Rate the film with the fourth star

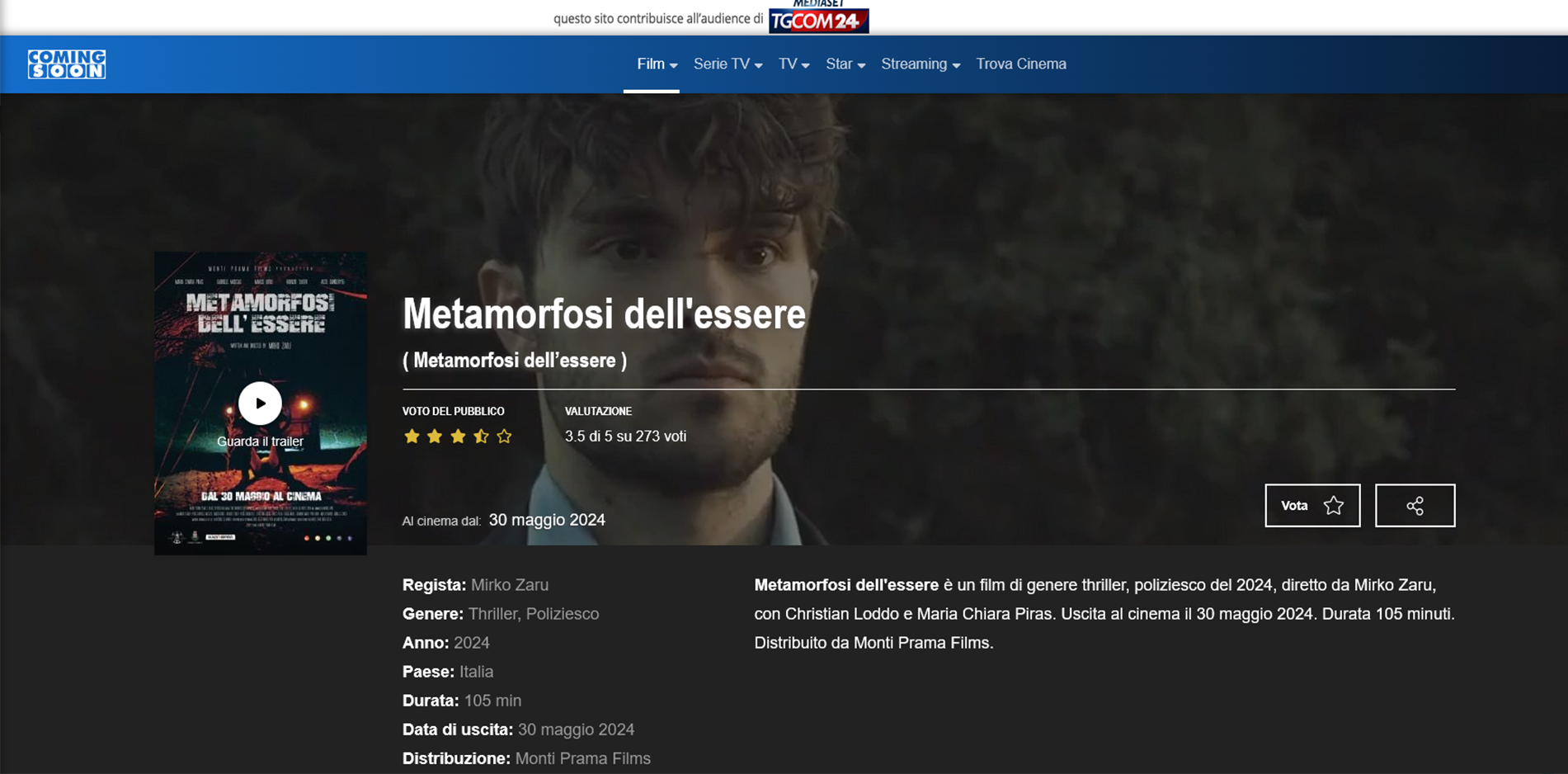tap(481, 437)
